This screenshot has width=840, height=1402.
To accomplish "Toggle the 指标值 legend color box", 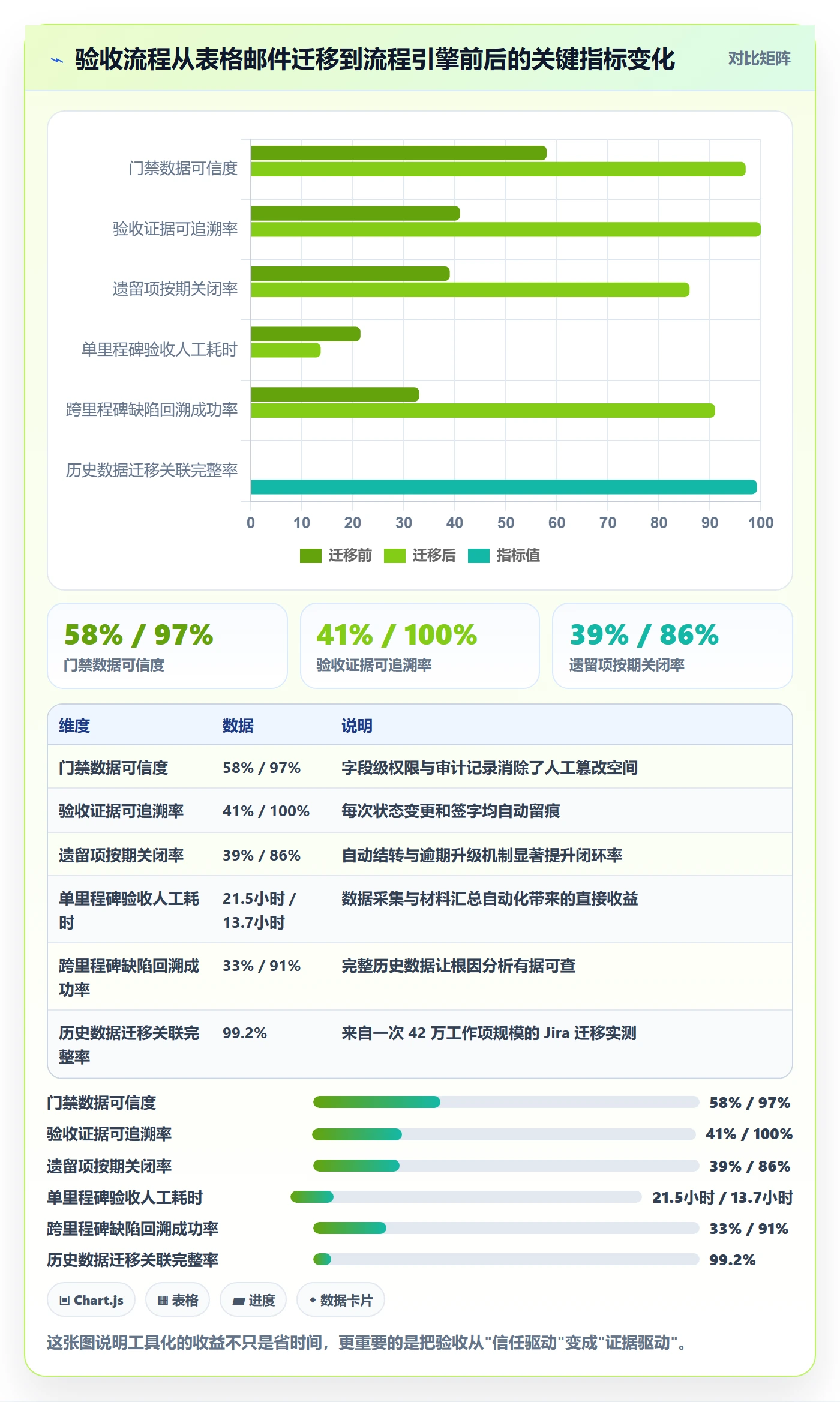I will pyautogui.click(x=479, y=556).
